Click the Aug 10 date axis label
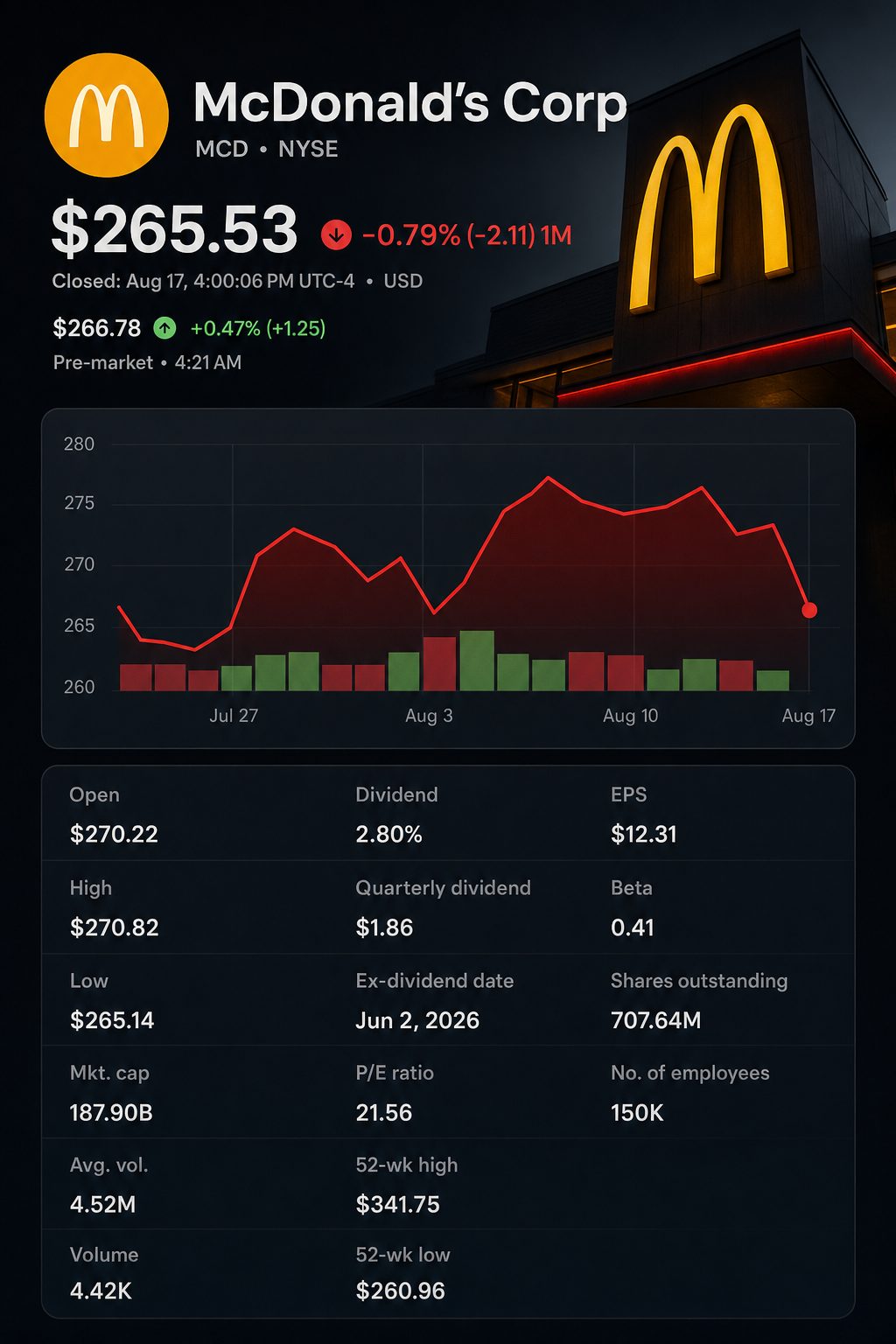 point(630,716)
